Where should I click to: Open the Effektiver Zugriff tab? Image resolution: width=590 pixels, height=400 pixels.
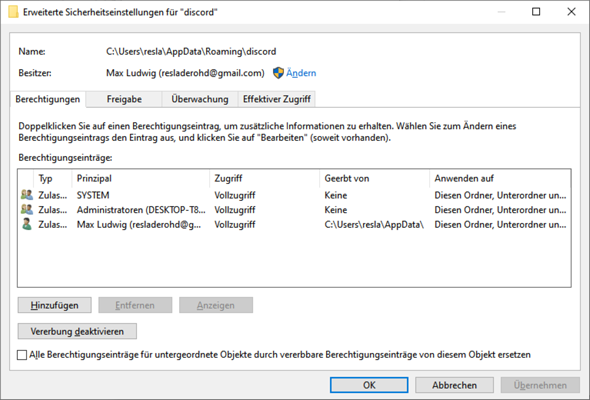tap(277, 99)
